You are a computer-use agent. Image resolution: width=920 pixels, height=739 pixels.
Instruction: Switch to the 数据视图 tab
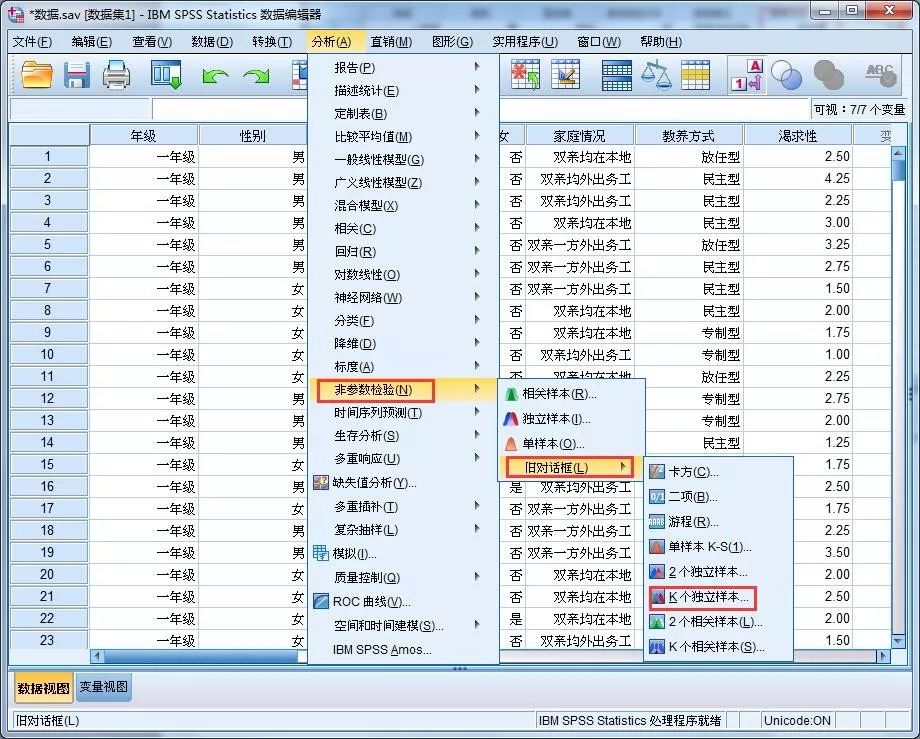[x=43, y=688]
